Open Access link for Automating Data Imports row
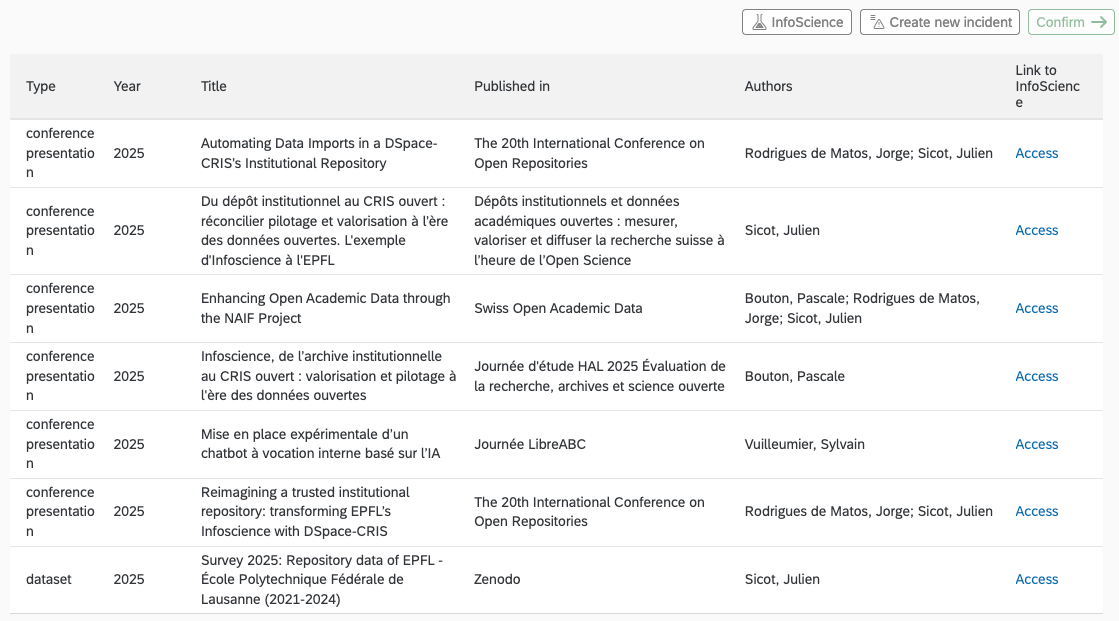The image size is (1119, 621). pyautogui.click(x=1036, y=153)
